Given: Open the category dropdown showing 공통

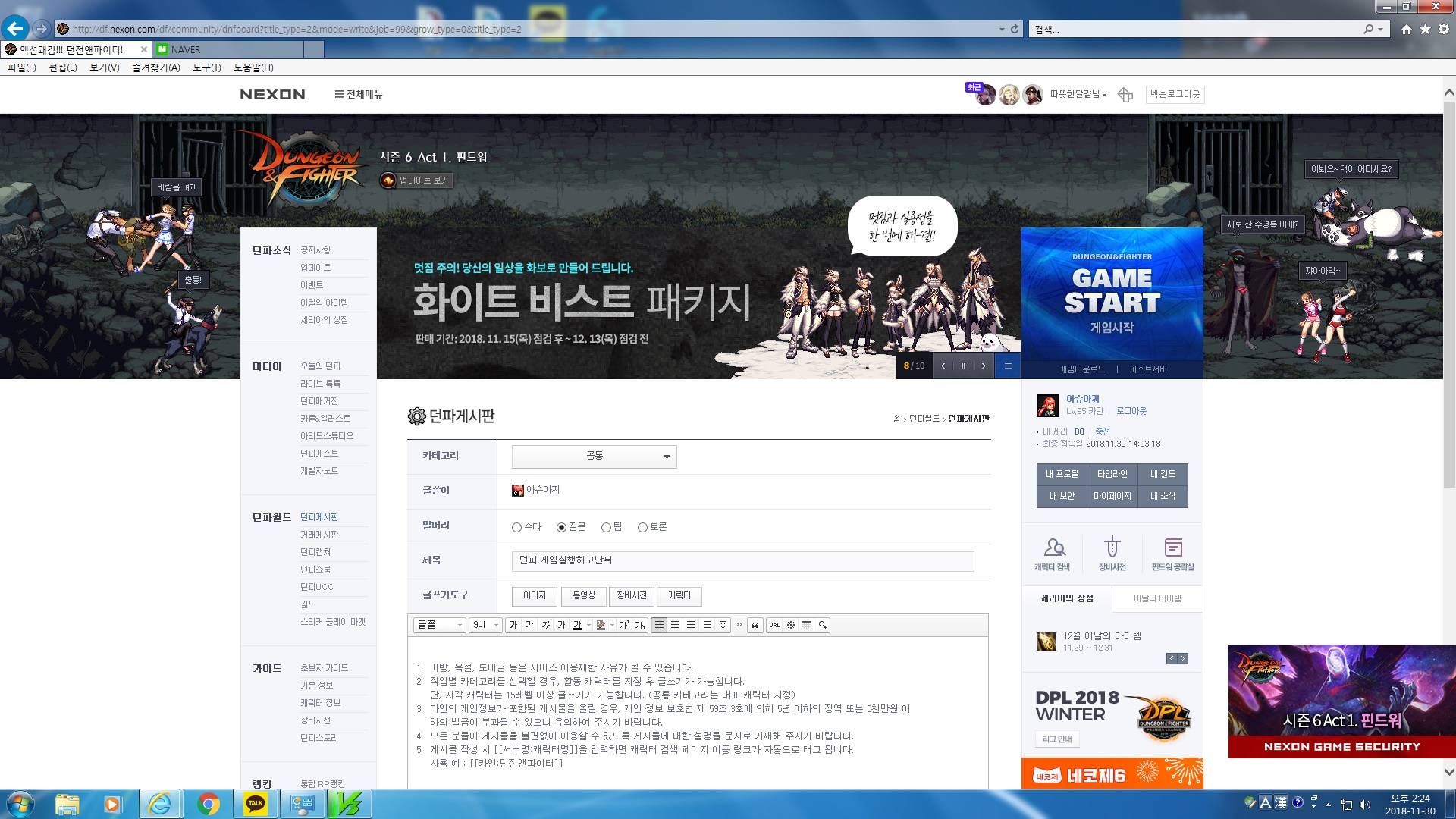Looking at the screenshot, I should coord(594,456).
